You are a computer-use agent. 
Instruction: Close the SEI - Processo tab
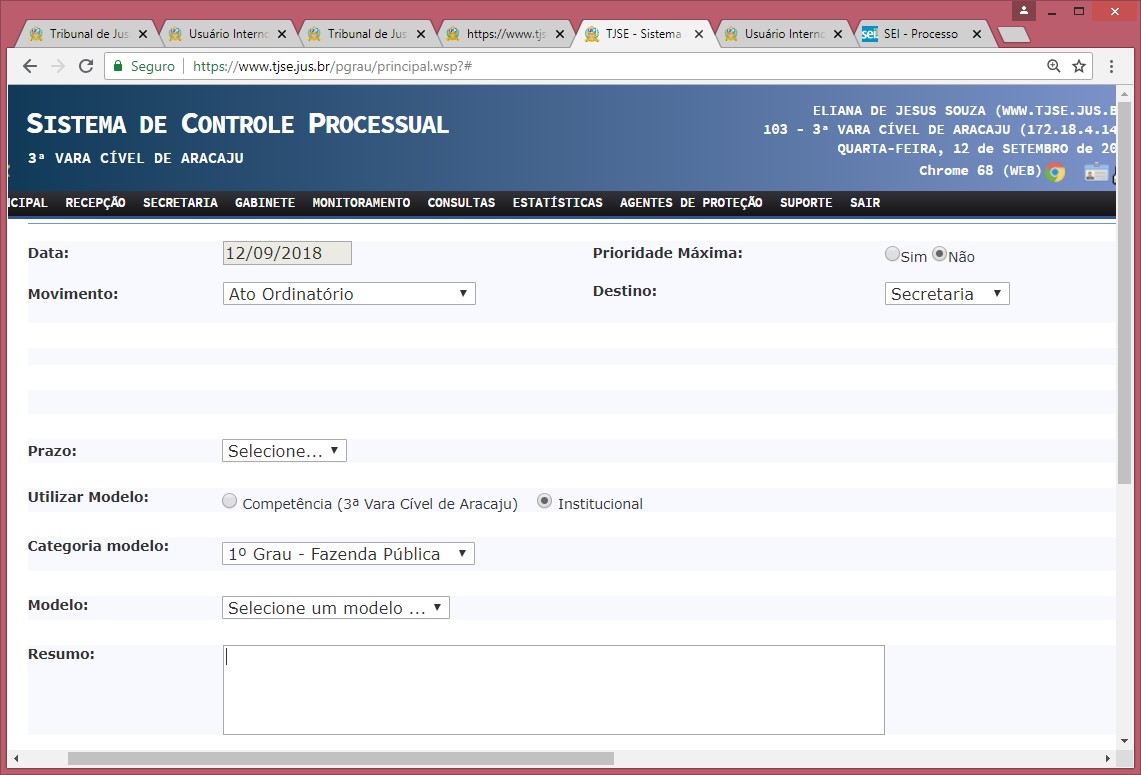pyautogui.click(x=977, y=34)
